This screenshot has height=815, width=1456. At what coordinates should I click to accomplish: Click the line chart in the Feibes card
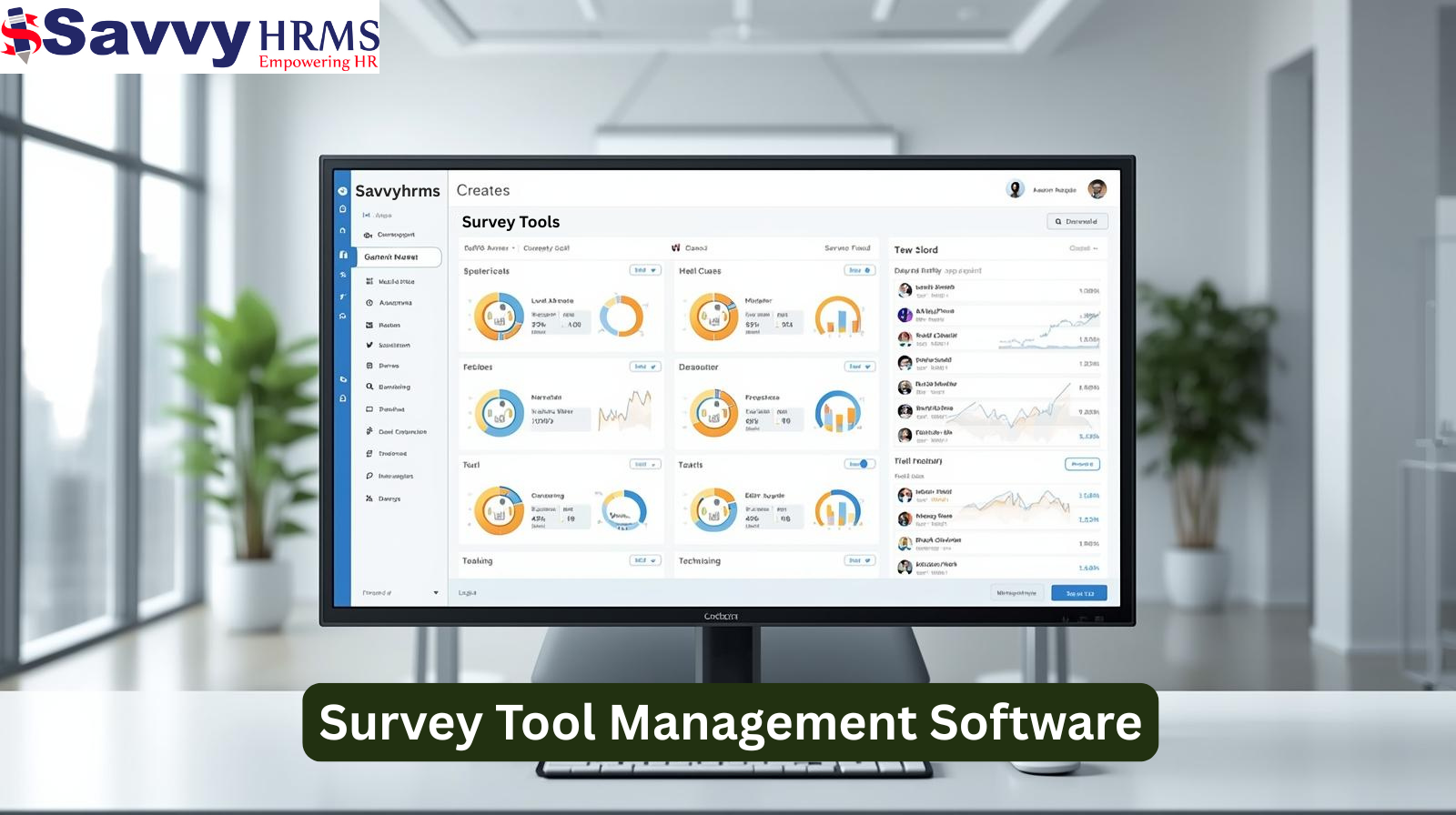point(624,410)
